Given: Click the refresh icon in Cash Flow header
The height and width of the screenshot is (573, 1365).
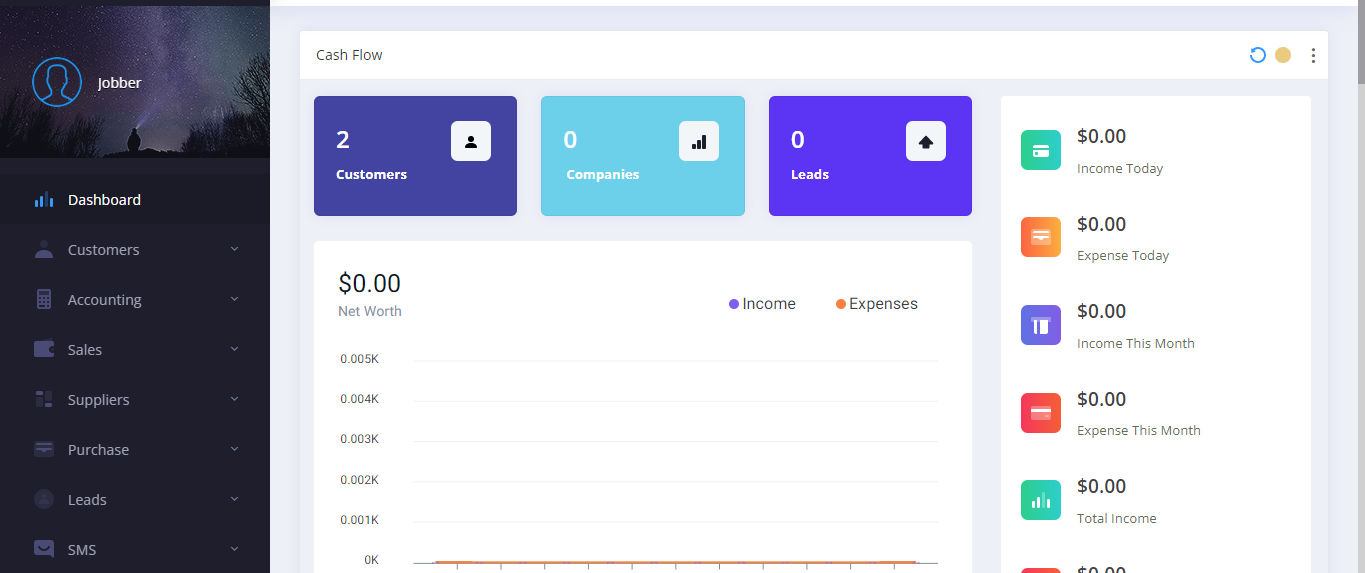Looking at the screenshot, I should [x=1258, y=55].
